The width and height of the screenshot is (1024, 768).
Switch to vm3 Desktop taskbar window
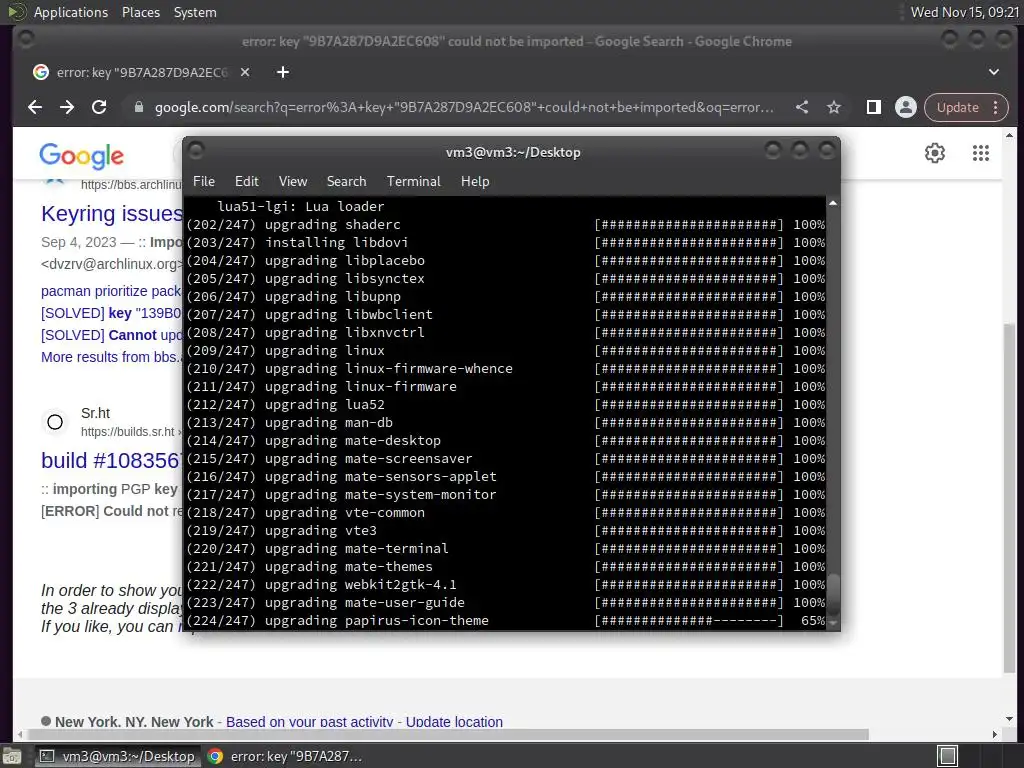(x=119, y=756)
